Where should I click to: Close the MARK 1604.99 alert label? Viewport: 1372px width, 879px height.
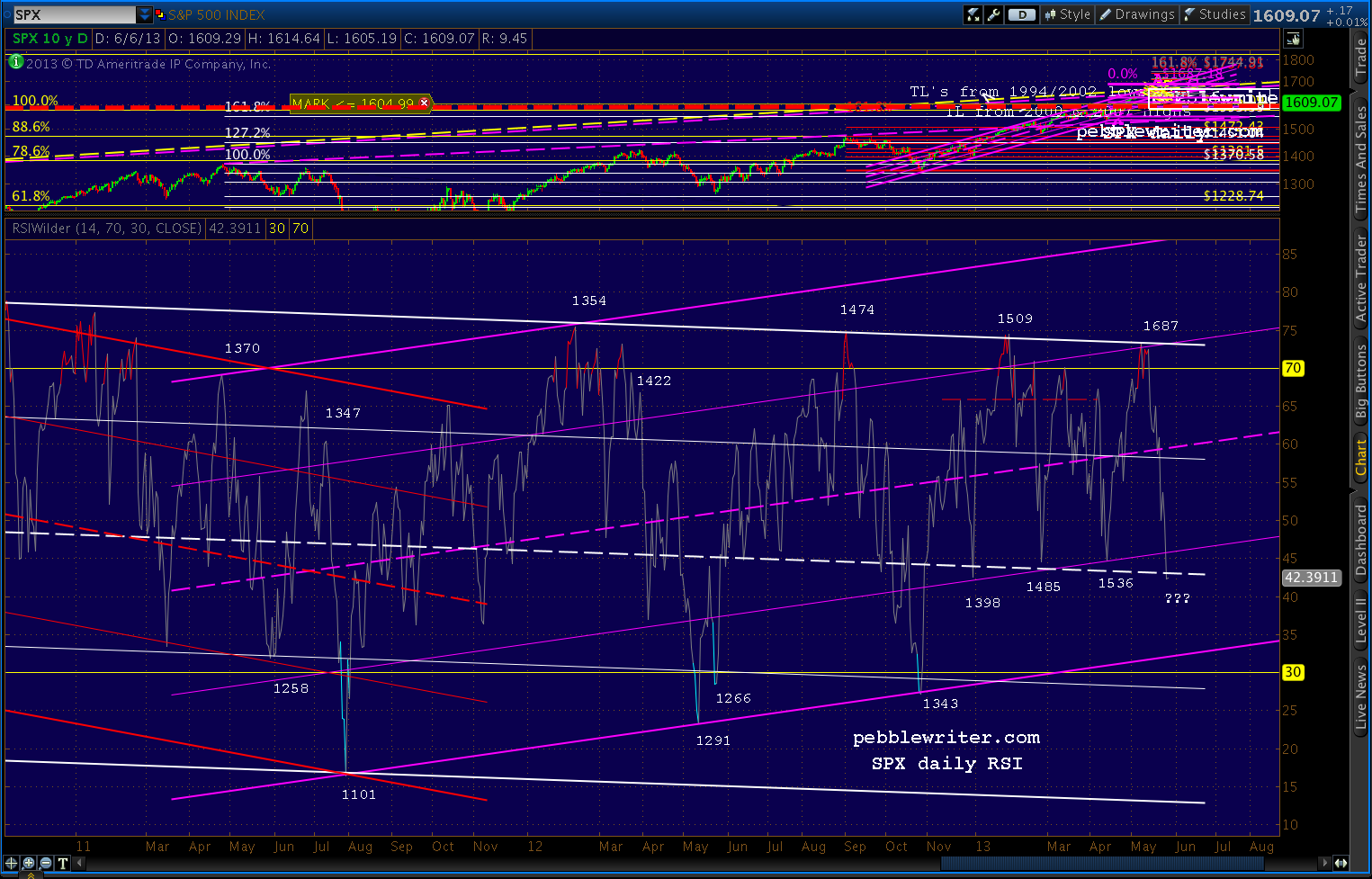pyautogui.click(x=425, y=103)
